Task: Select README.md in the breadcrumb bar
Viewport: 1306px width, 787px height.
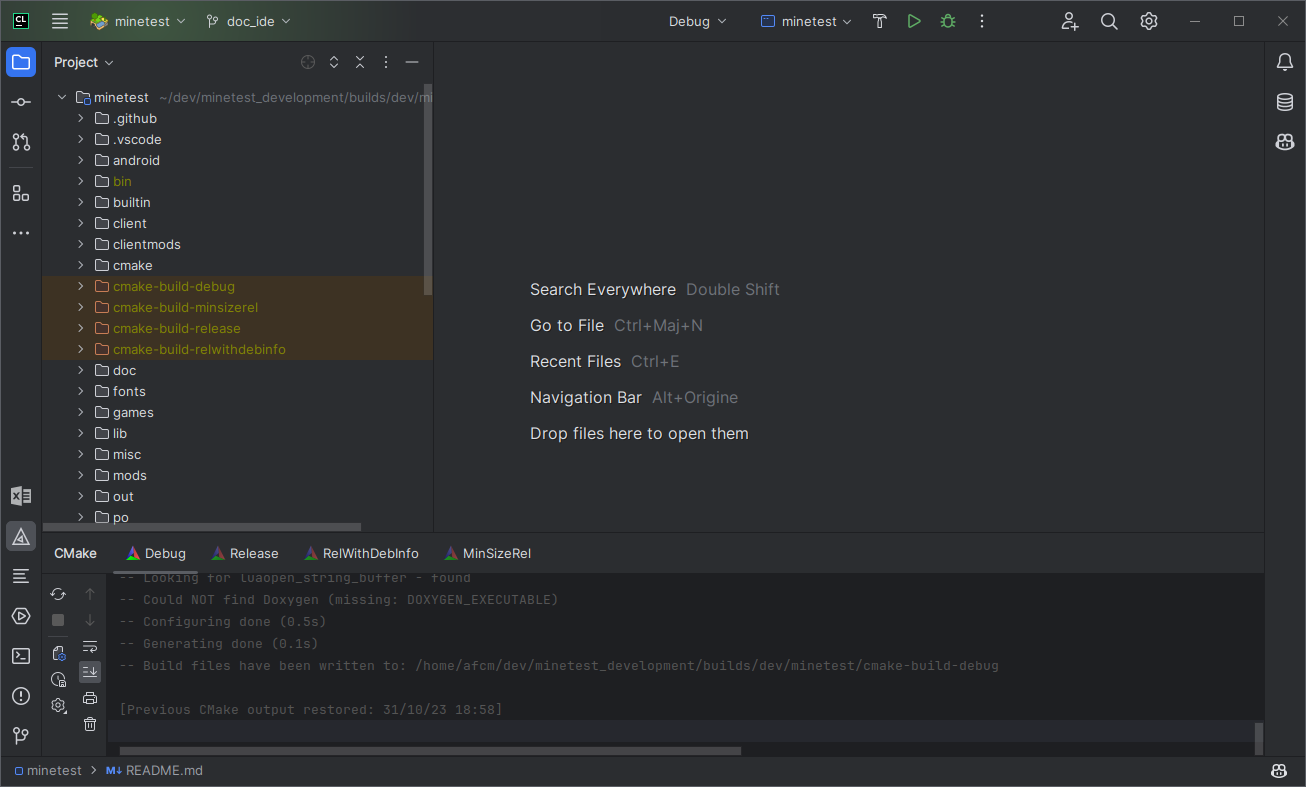Action: click(x=164, y=770)
